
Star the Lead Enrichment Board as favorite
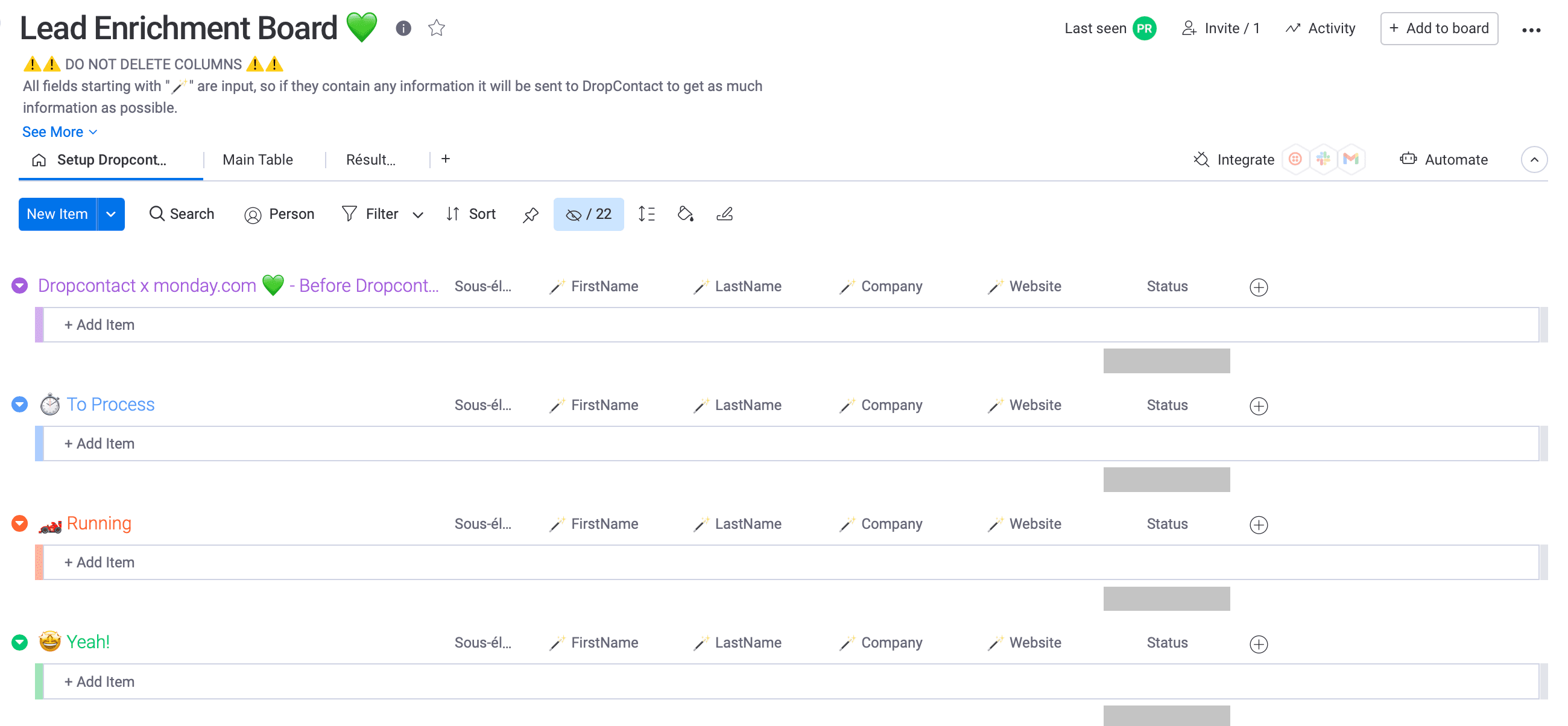(x=437, y=28)
